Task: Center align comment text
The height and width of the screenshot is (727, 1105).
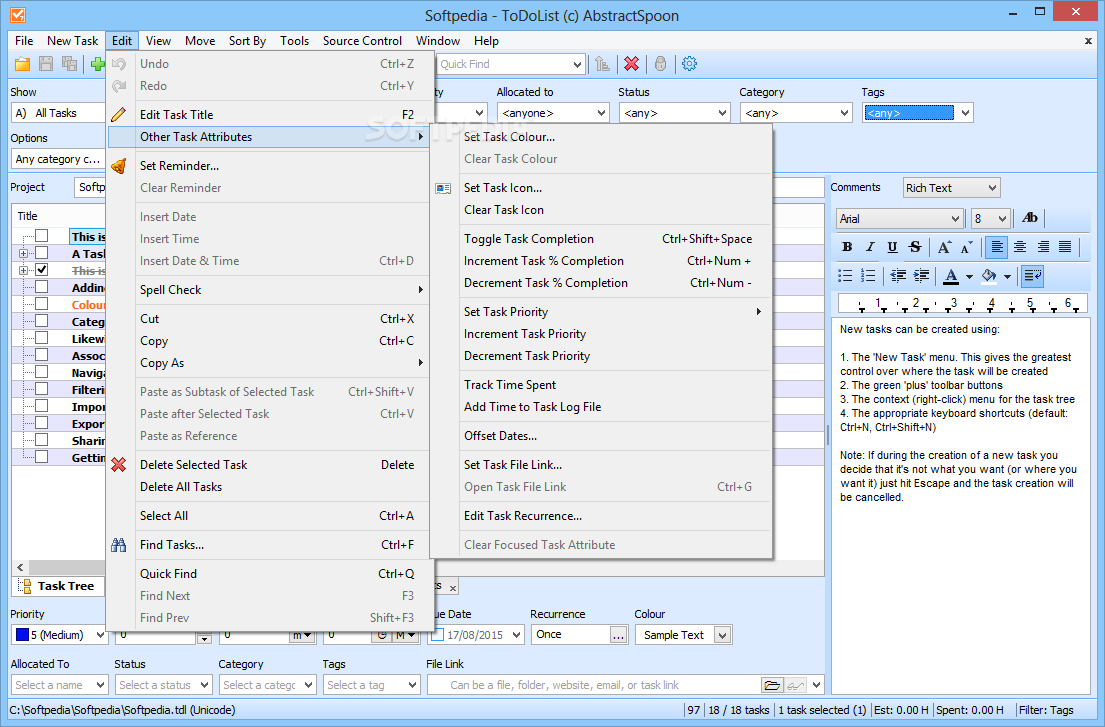Action: click(x=1020, y=247)
